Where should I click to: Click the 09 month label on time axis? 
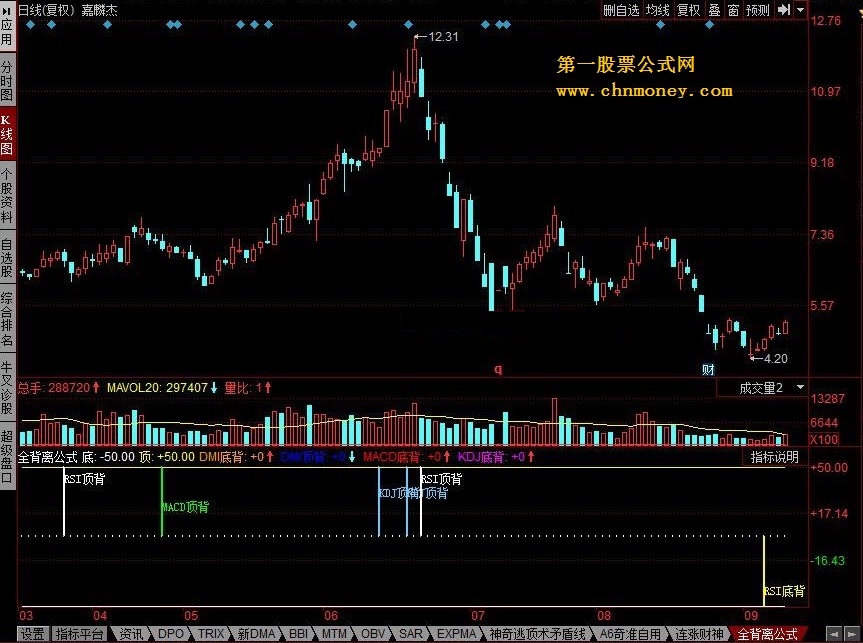click(751, 615)
